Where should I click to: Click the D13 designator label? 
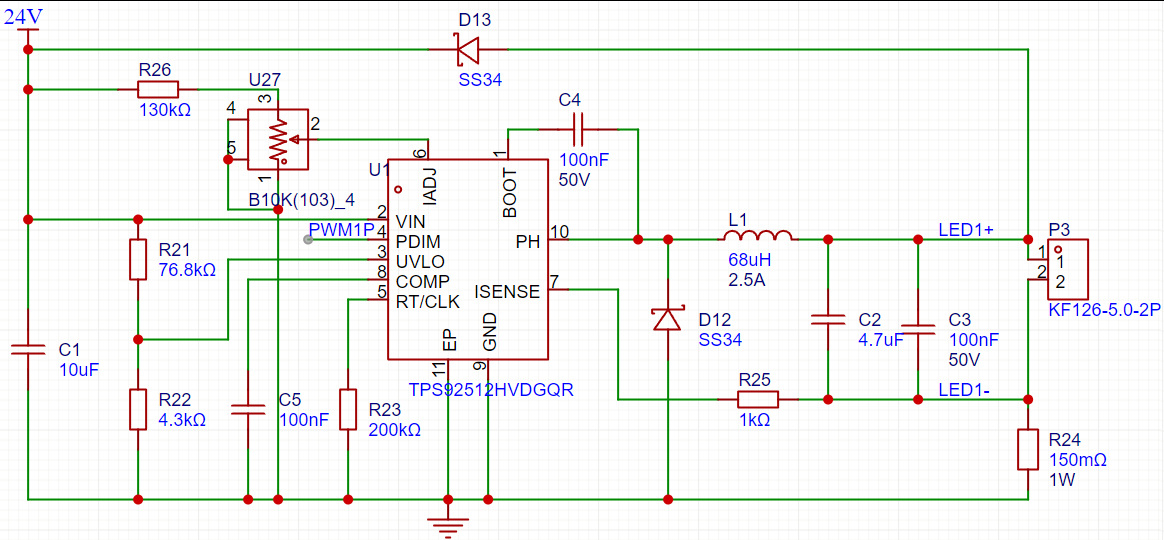coord(474,18)
